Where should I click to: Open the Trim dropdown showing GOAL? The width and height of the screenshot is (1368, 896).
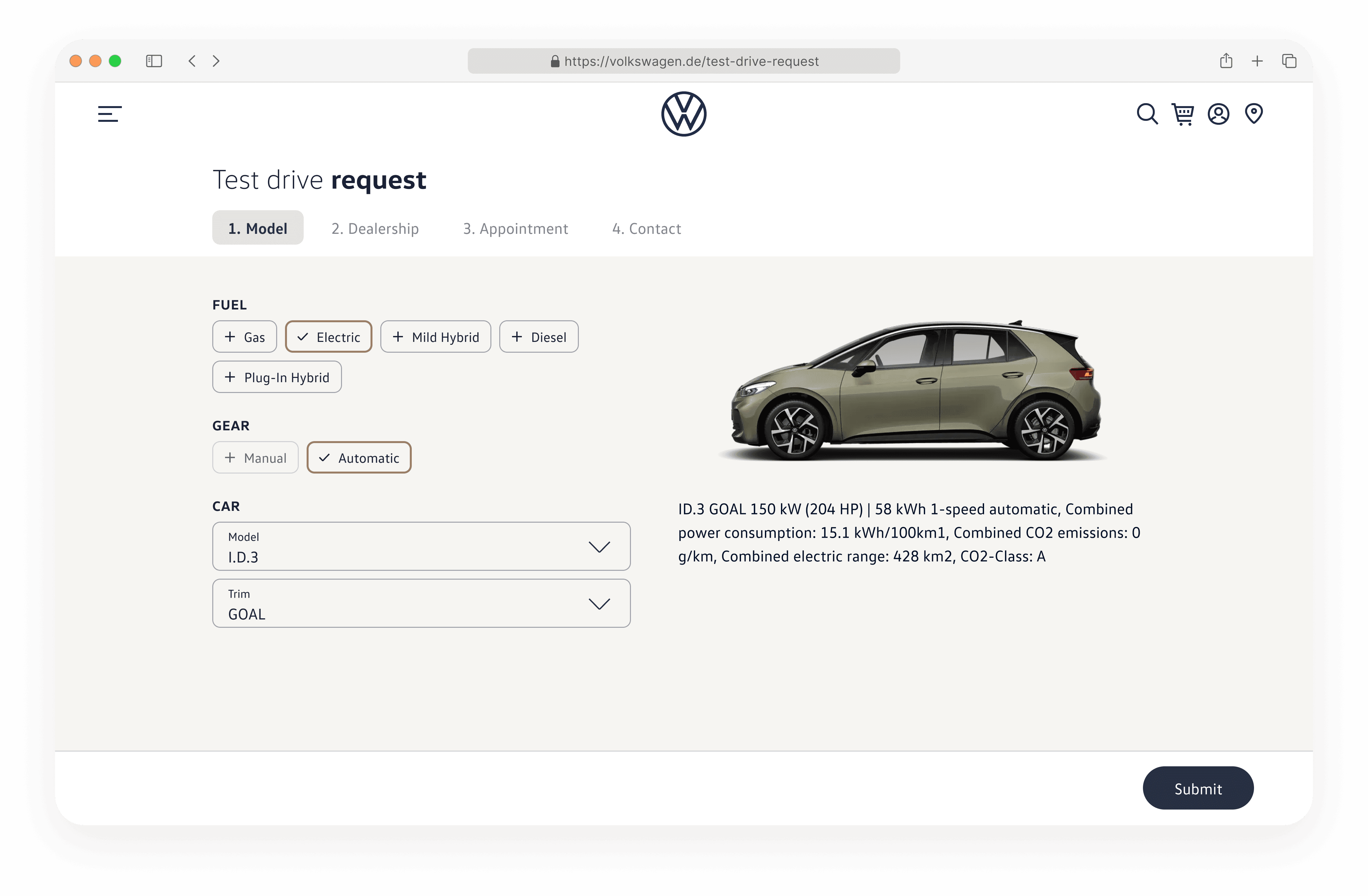(421, 603)
